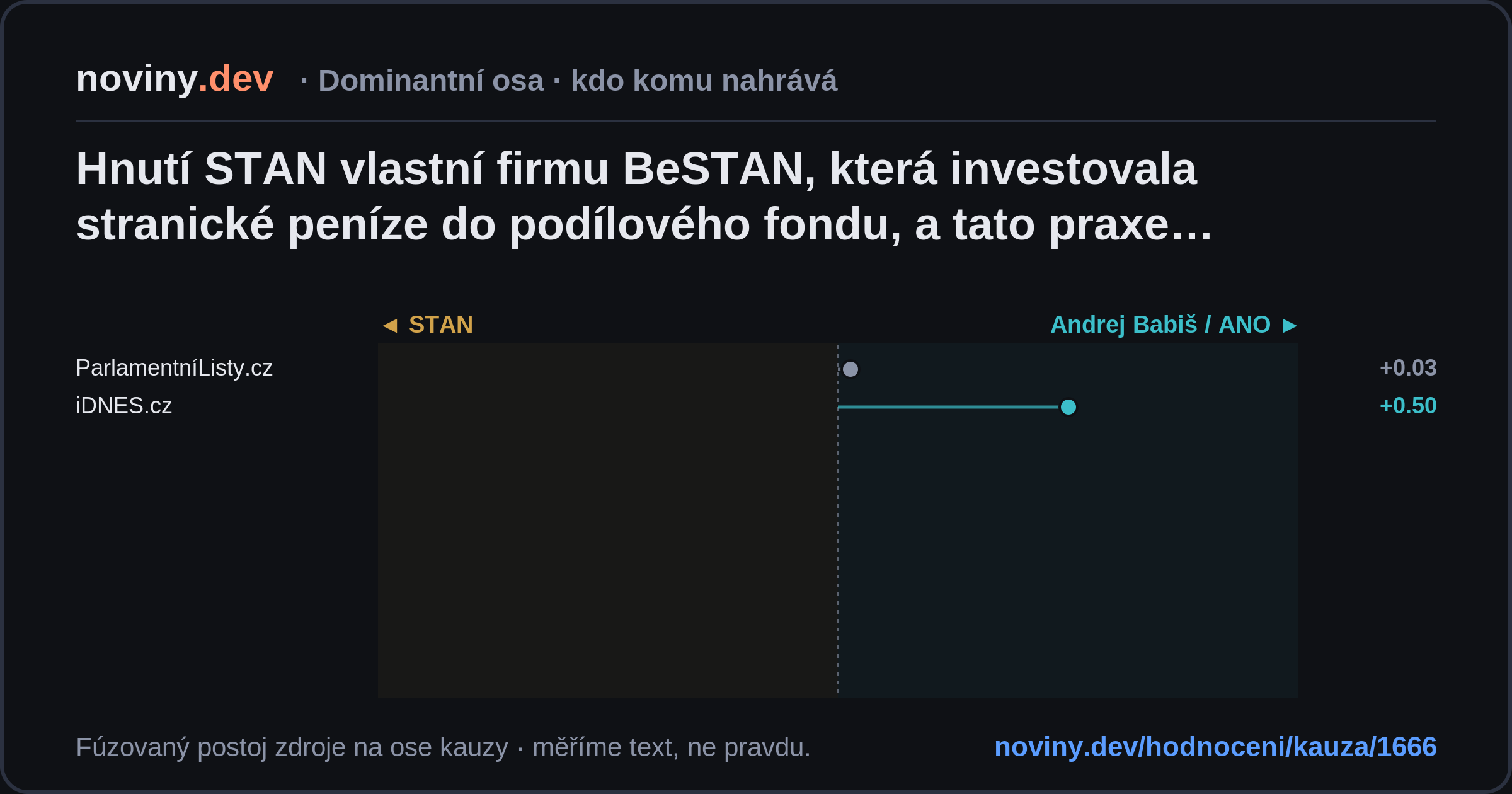The image size is (1512, 794).
Task: Click the footer note Fúzovaný postoj zdroje
Action: [443, 747]
